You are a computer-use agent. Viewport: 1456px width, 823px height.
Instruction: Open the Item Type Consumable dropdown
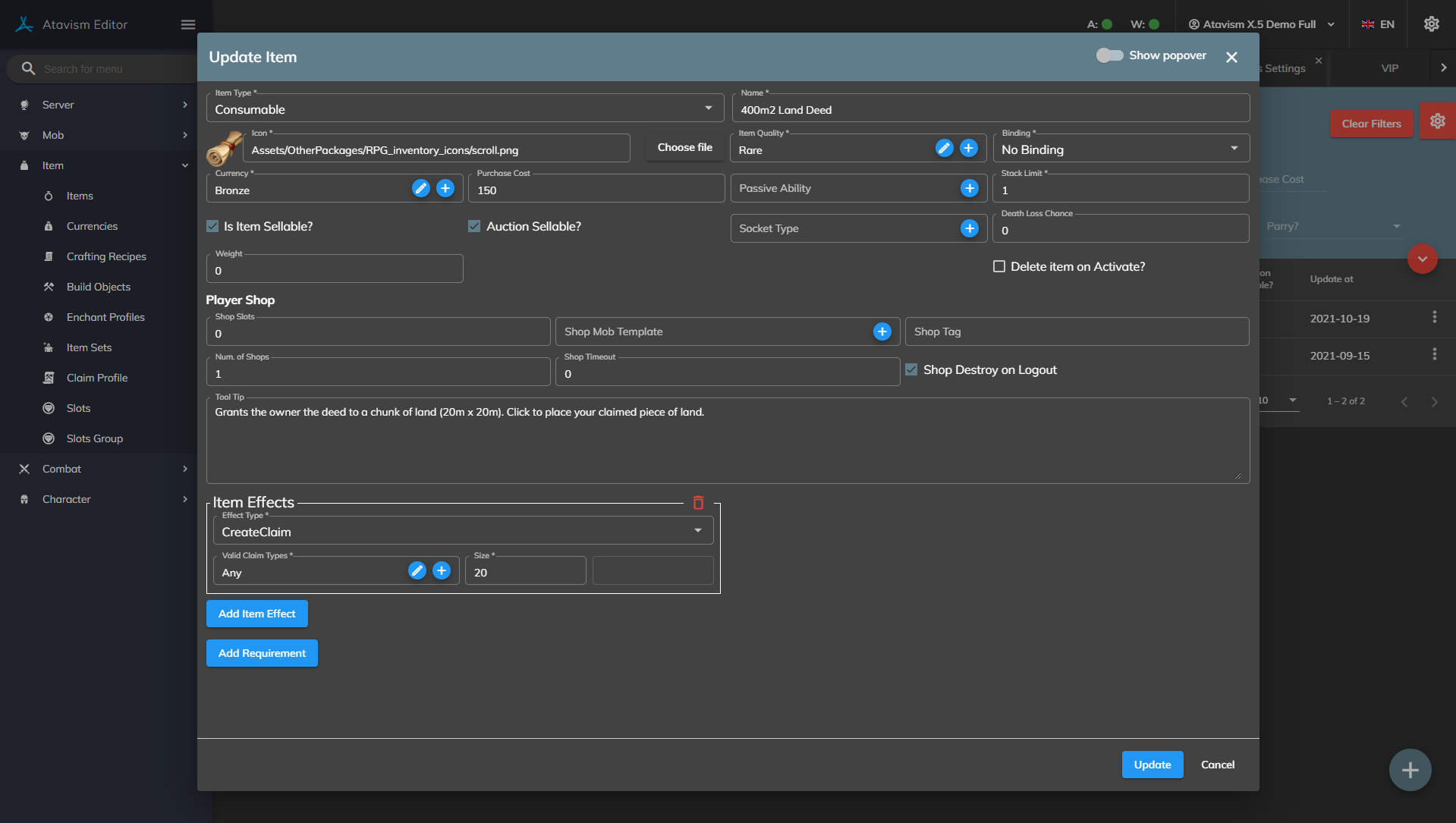[464, 109]
